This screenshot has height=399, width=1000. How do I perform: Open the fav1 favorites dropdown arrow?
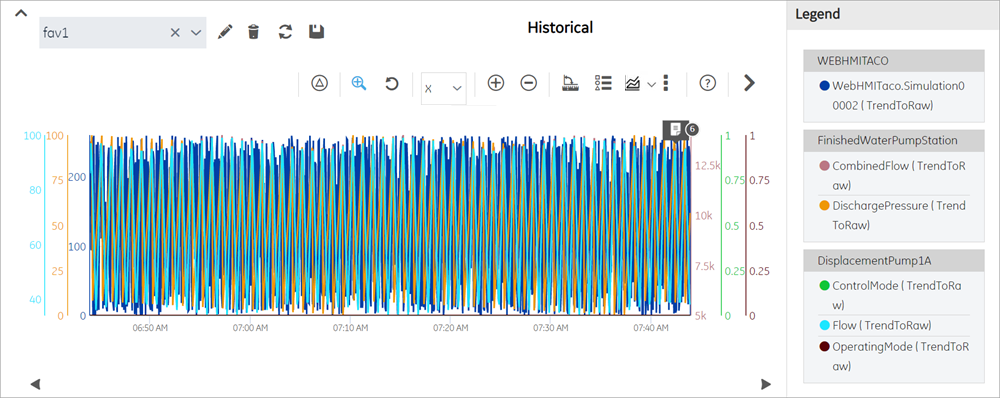pyautogui.click(x=196, y=33)
